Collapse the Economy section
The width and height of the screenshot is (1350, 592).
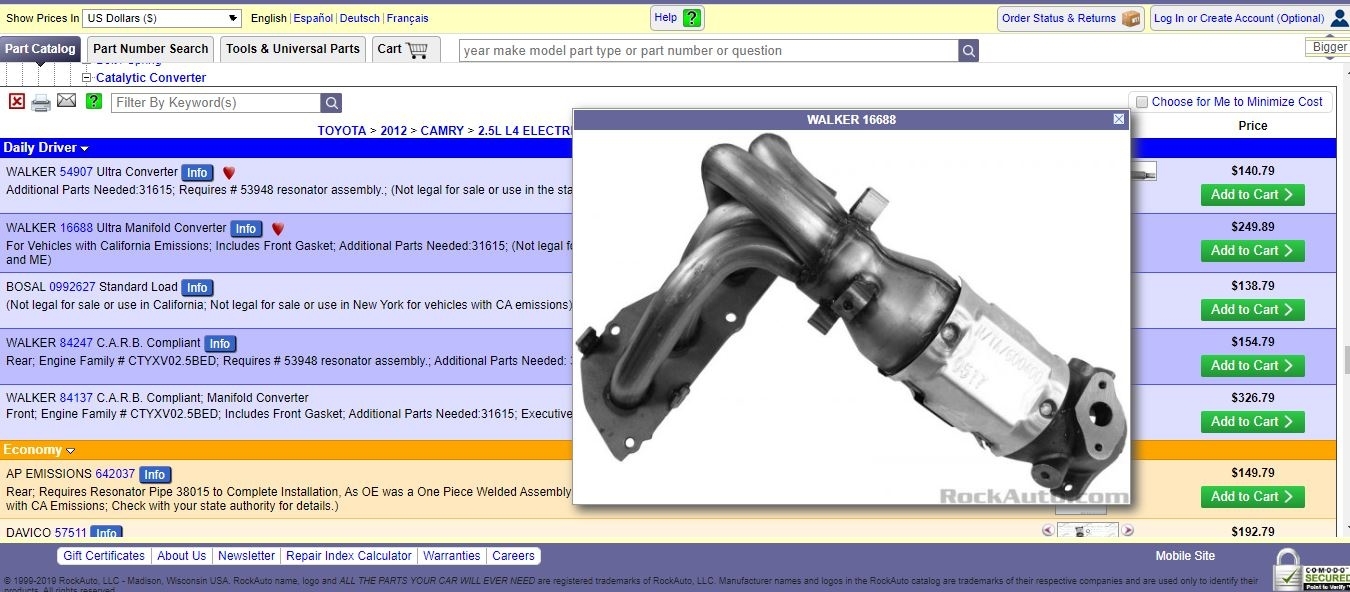(x=39, y=450)
